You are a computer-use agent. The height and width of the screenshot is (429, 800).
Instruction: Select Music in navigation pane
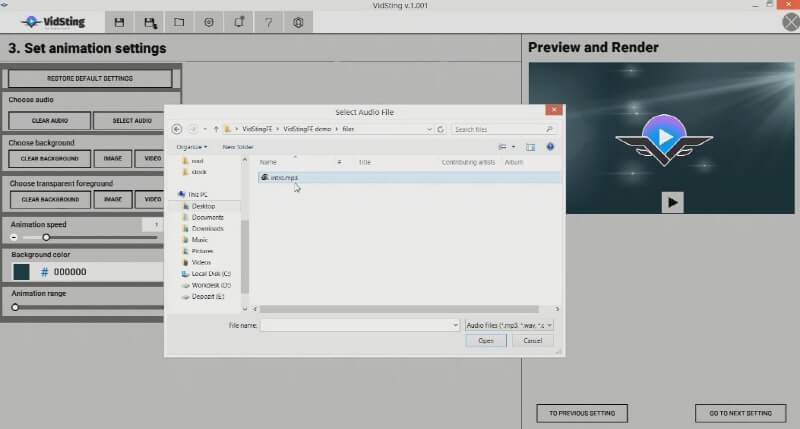click(199, 240)
